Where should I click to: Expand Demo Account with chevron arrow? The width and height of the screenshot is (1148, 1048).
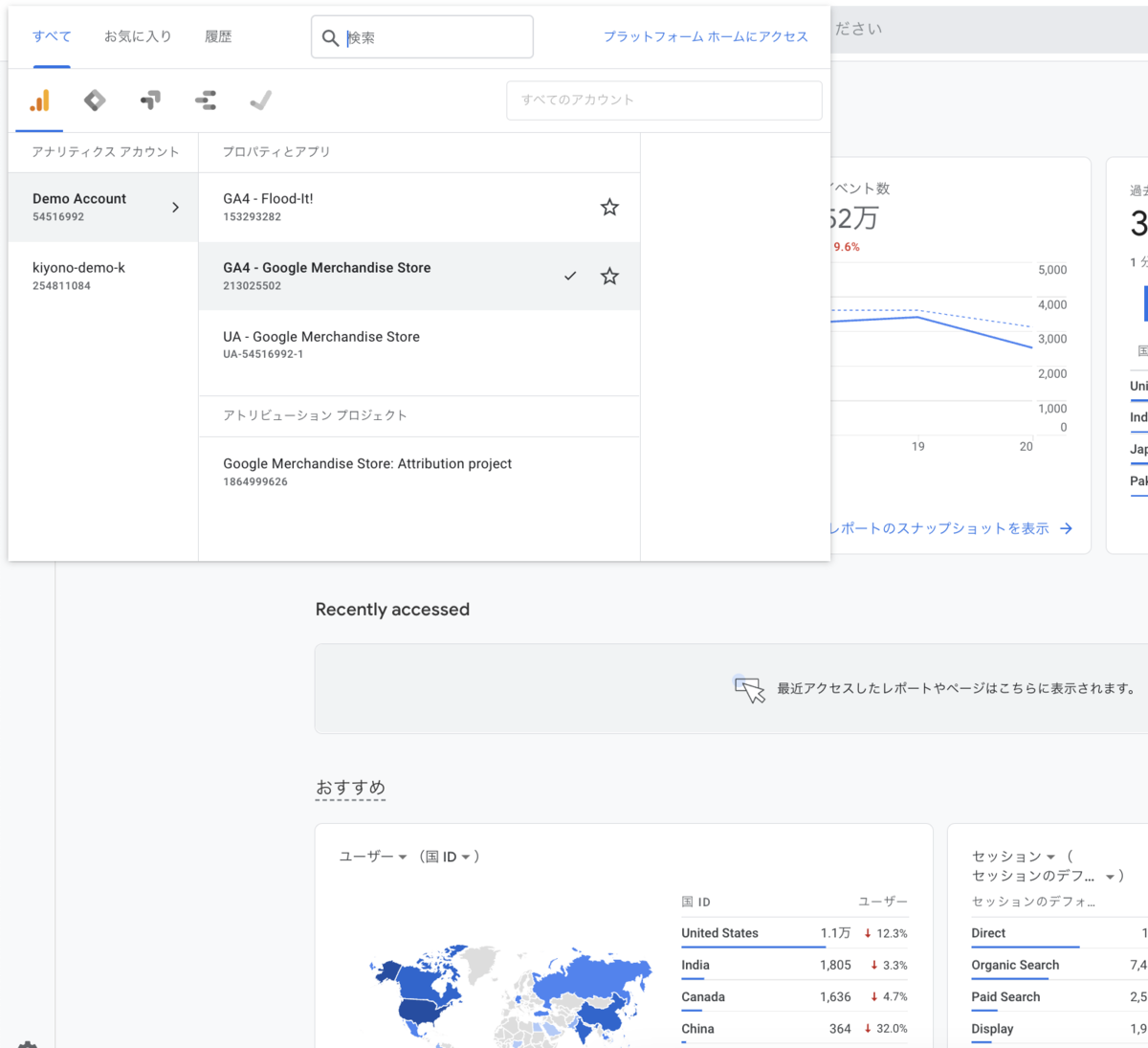click(175, 208)
